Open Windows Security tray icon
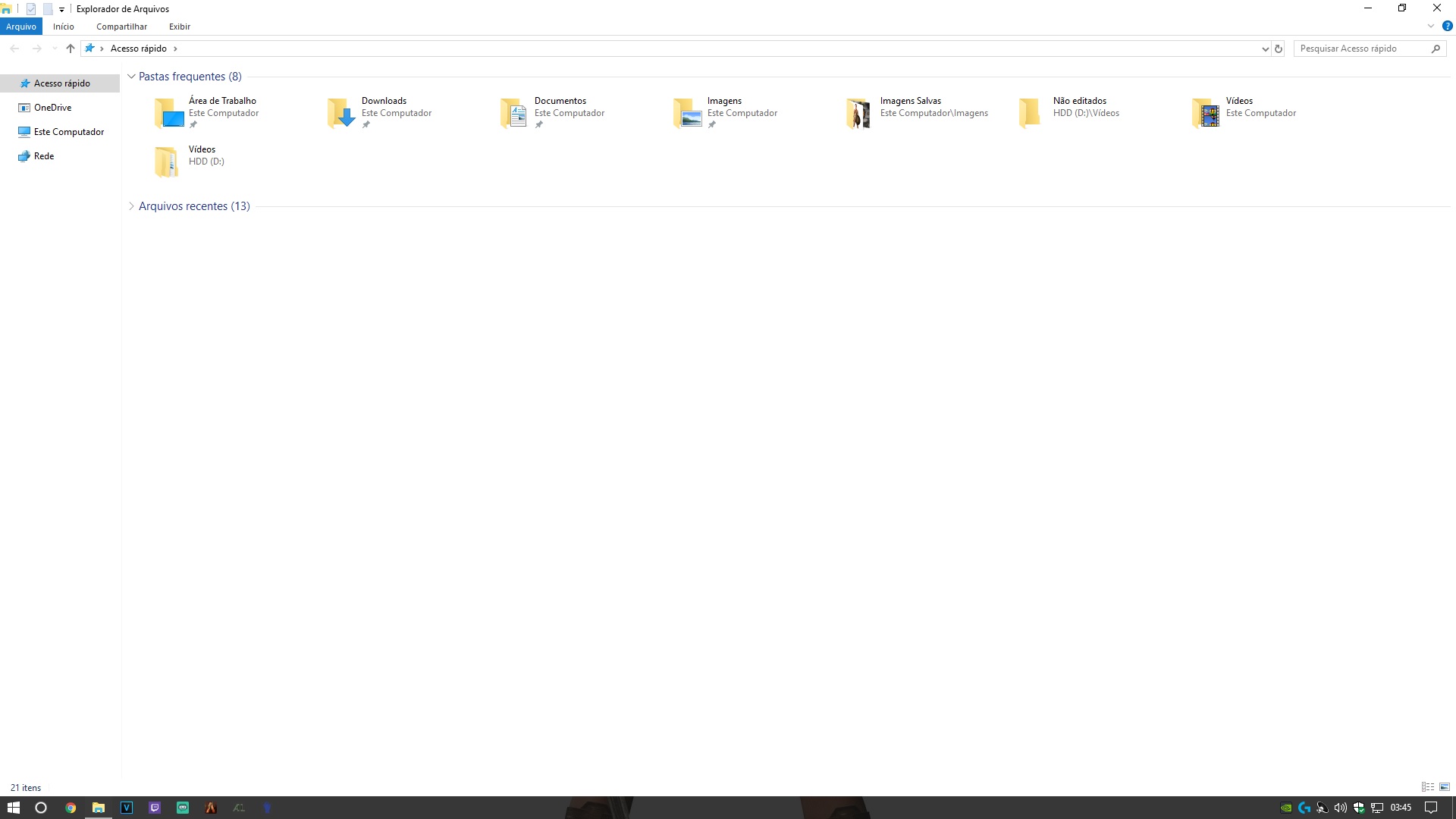Viewport: 1456px width, 819px height. point(1359,808)
